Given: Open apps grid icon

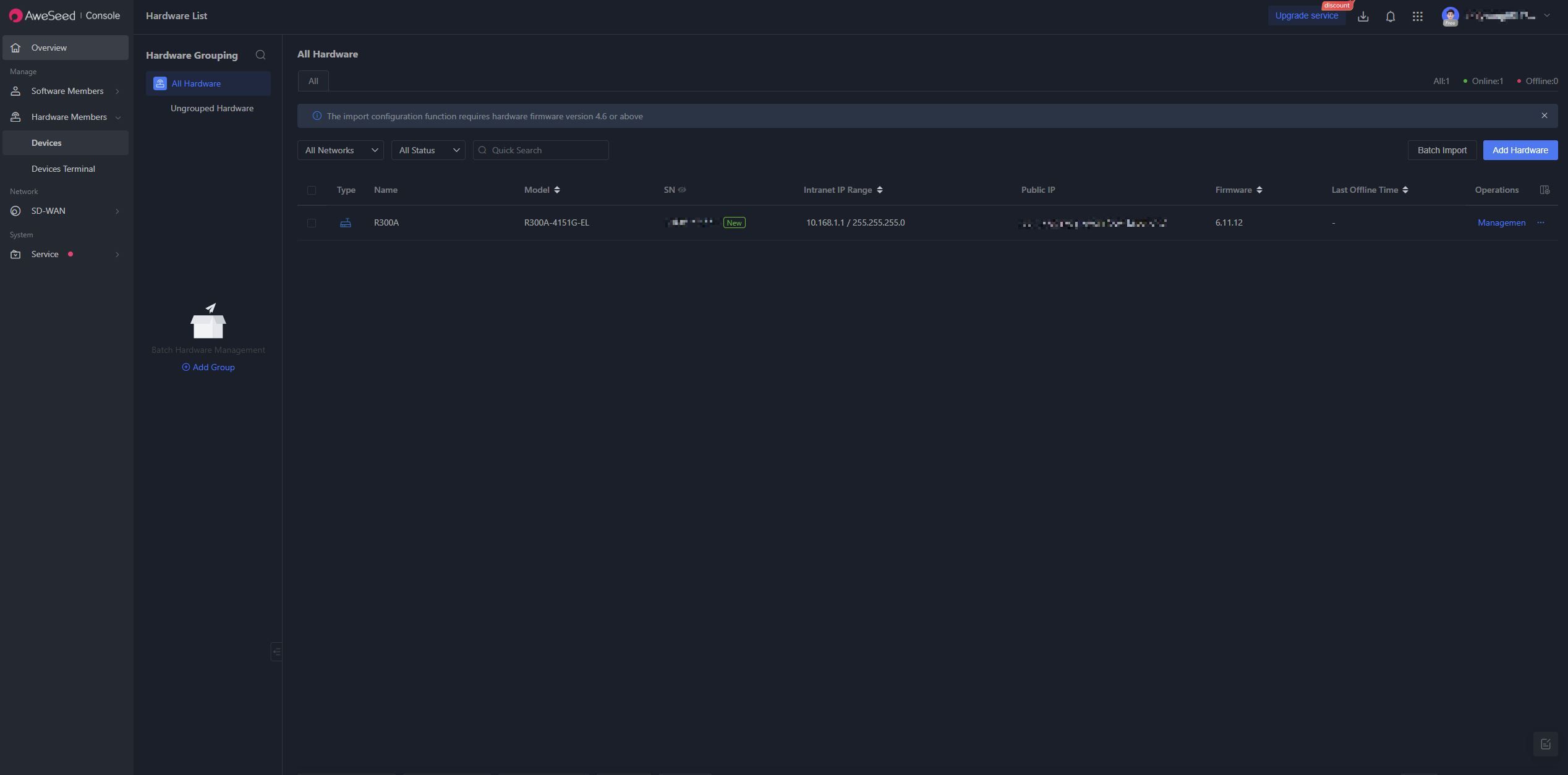Looking at the screenshot, I should 1418,16.
